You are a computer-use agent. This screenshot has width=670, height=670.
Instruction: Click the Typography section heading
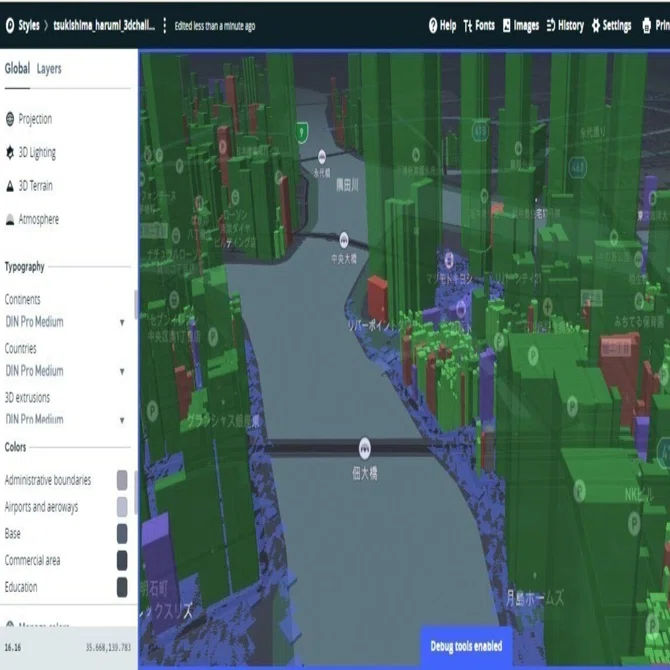pyautogui.click(x=24, y=267)
